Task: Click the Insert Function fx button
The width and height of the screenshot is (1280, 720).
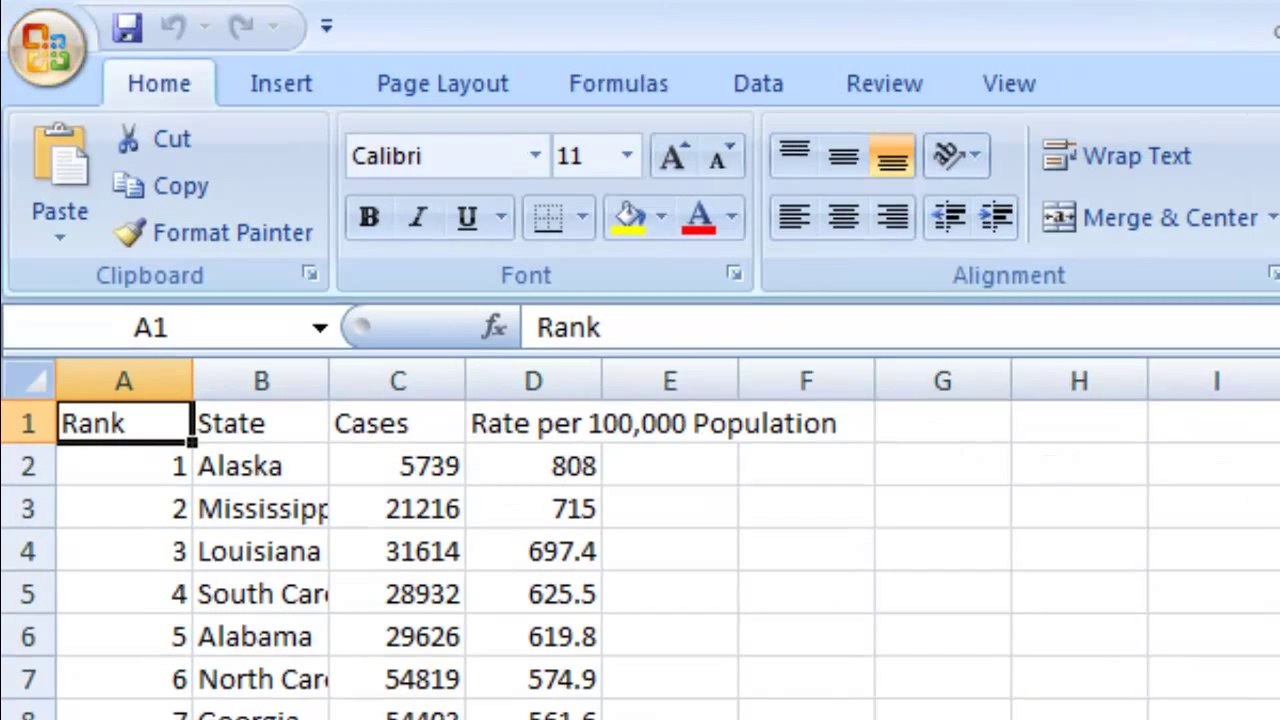Action: pyautogui.click(x=494, y=327)
